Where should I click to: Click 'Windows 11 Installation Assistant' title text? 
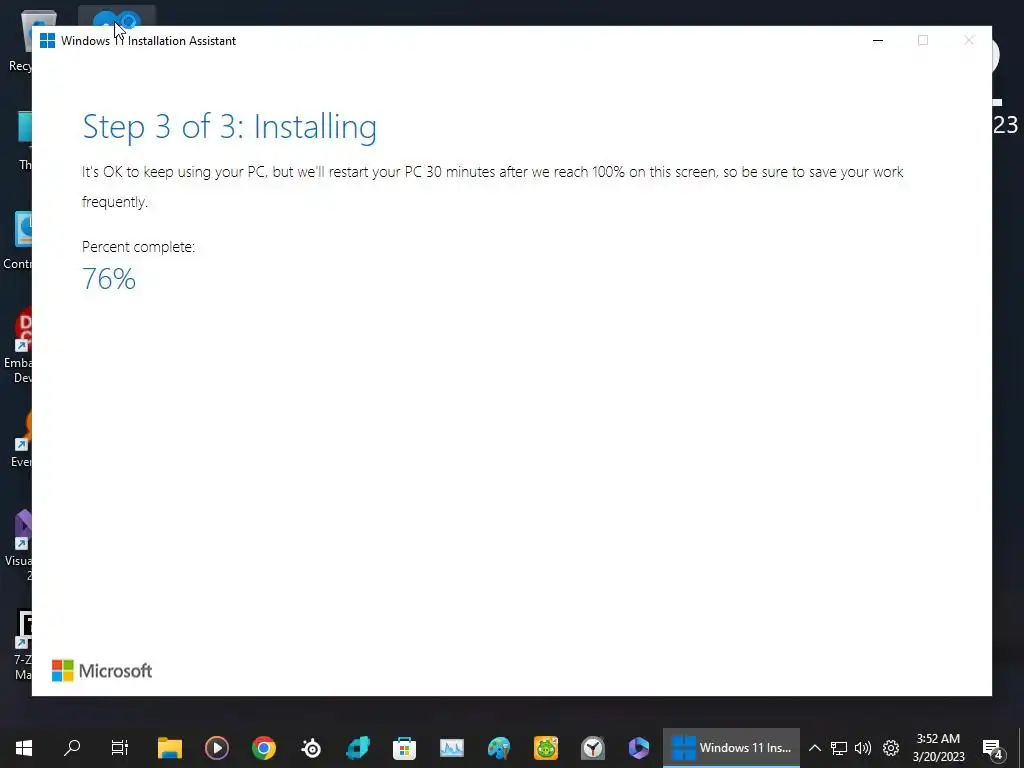(148, 40)
